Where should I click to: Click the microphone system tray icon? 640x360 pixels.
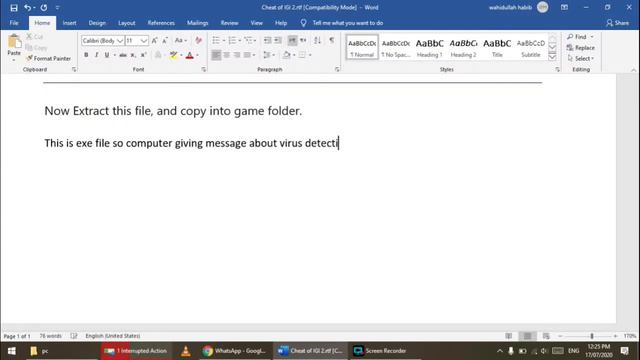(x=511, y=351)
